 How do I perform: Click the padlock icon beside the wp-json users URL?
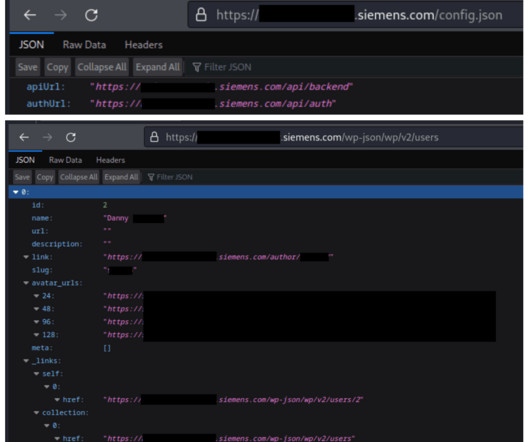(x=154, y=137)
